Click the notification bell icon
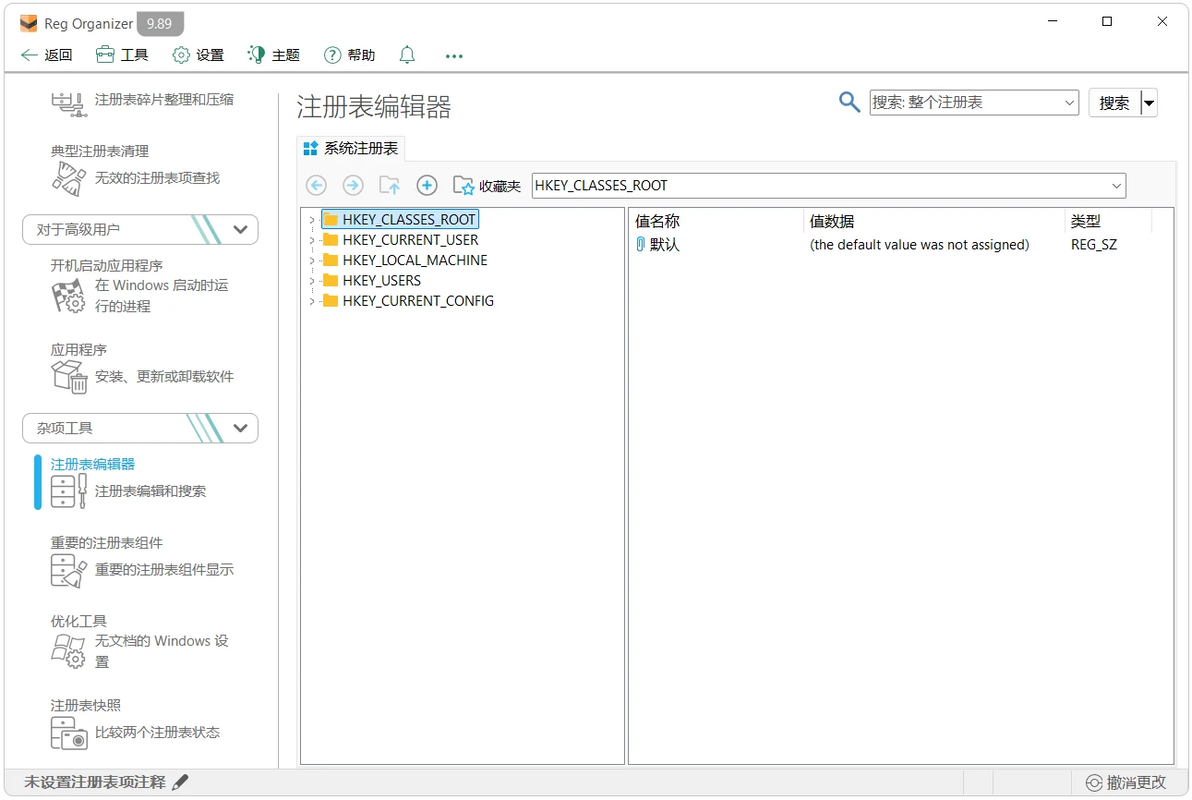 [407, 55]
